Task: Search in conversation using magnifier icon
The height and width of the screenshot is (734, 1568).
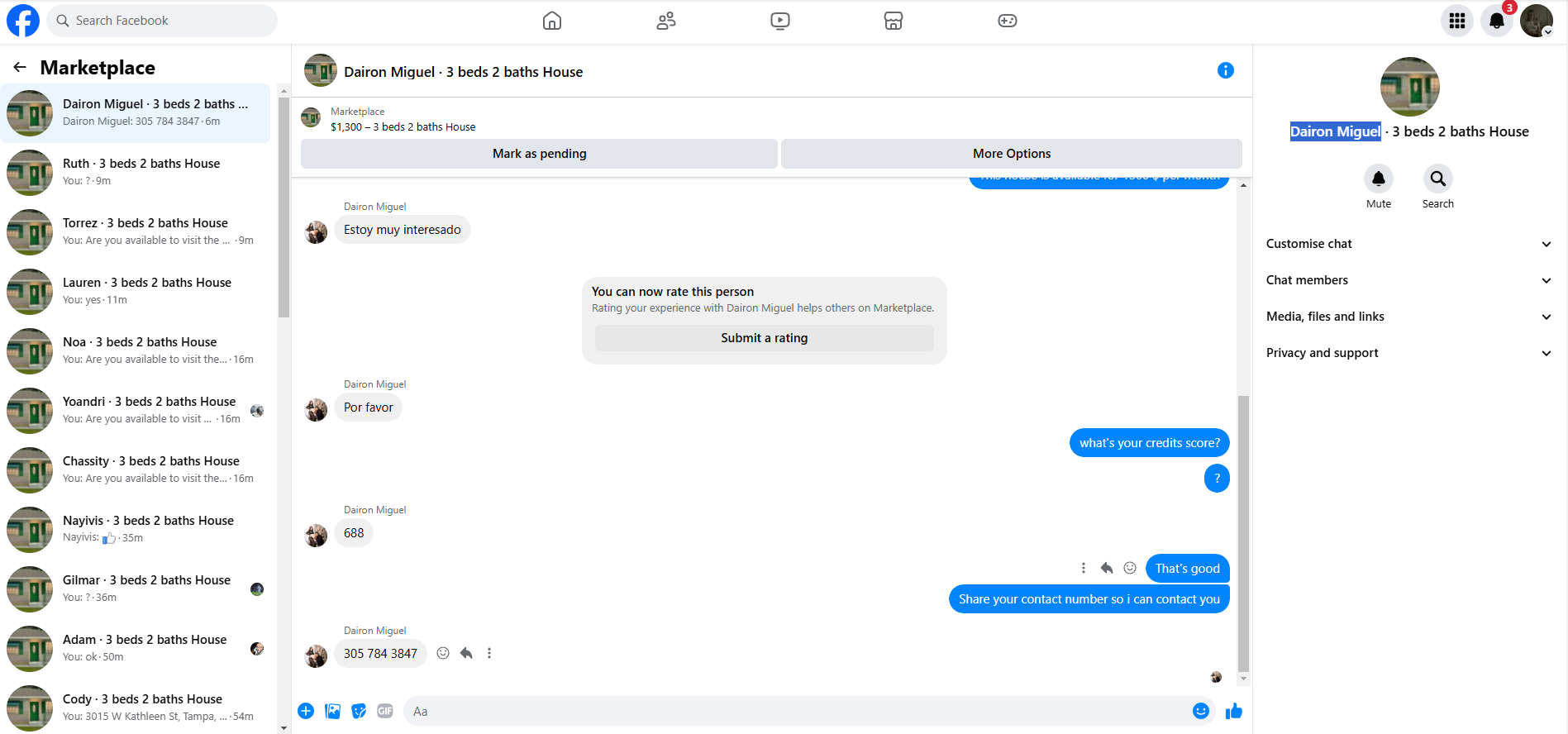Action: point(1438,179)
